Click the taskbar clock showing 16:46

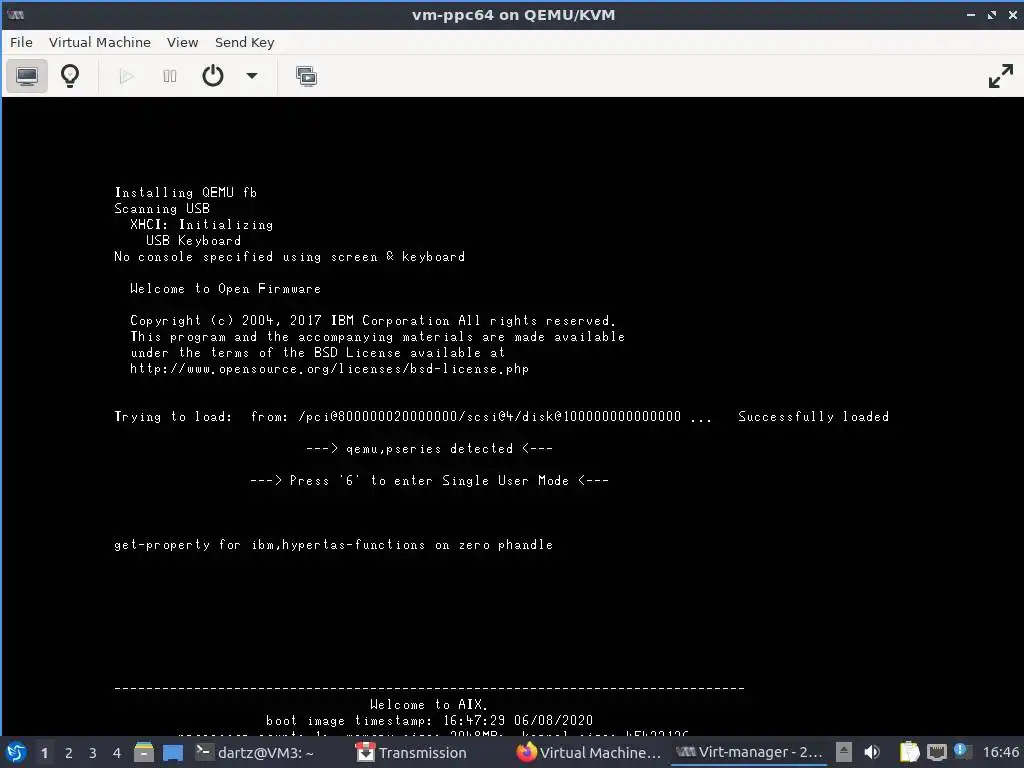pos(1000,753)
